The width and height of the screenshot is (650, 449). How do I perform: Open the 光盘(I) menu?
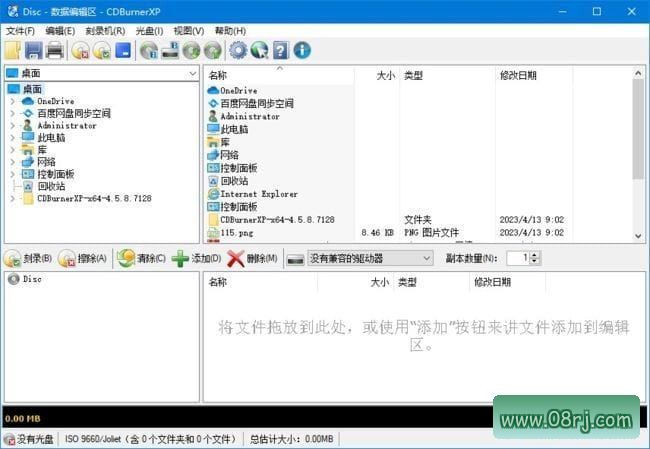[149, 31]
